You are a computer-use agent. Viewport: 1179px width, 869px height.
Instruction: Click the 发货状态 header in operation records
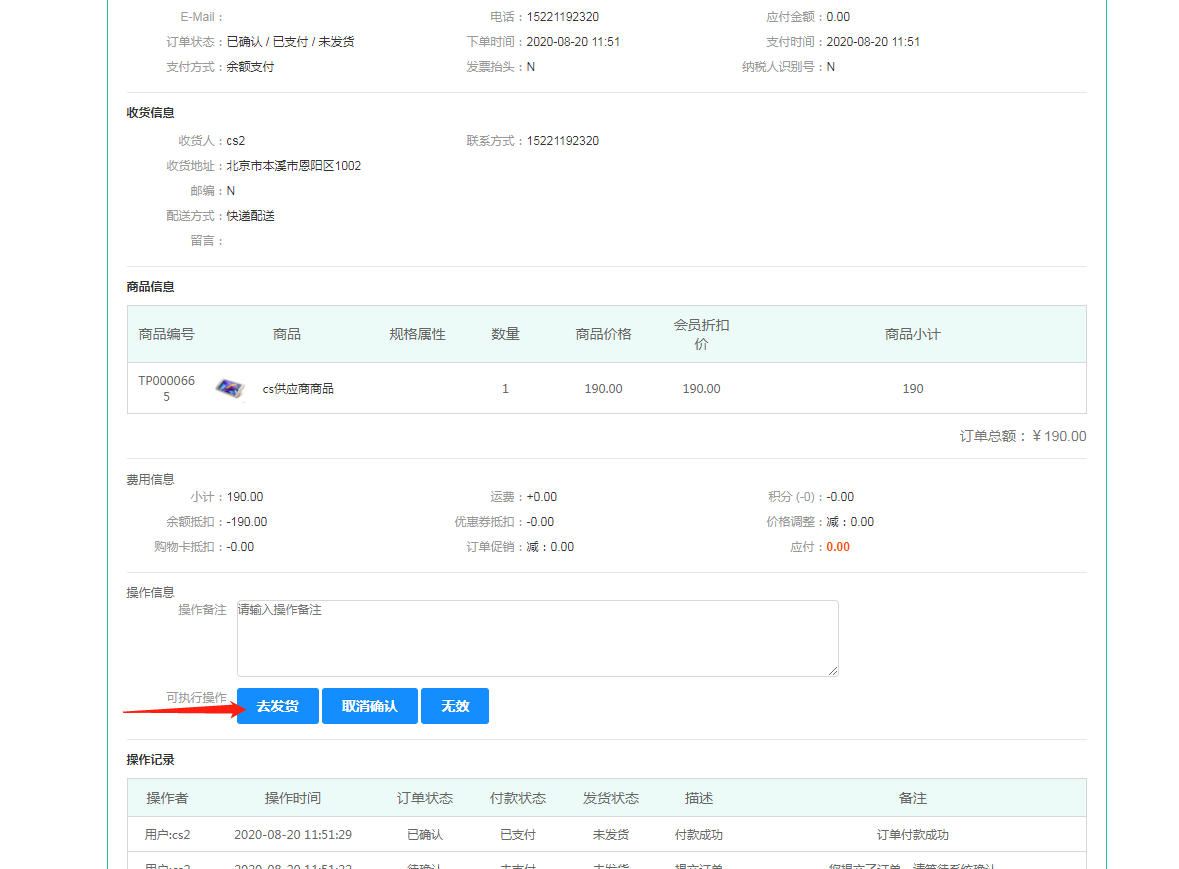pos(610,798)
